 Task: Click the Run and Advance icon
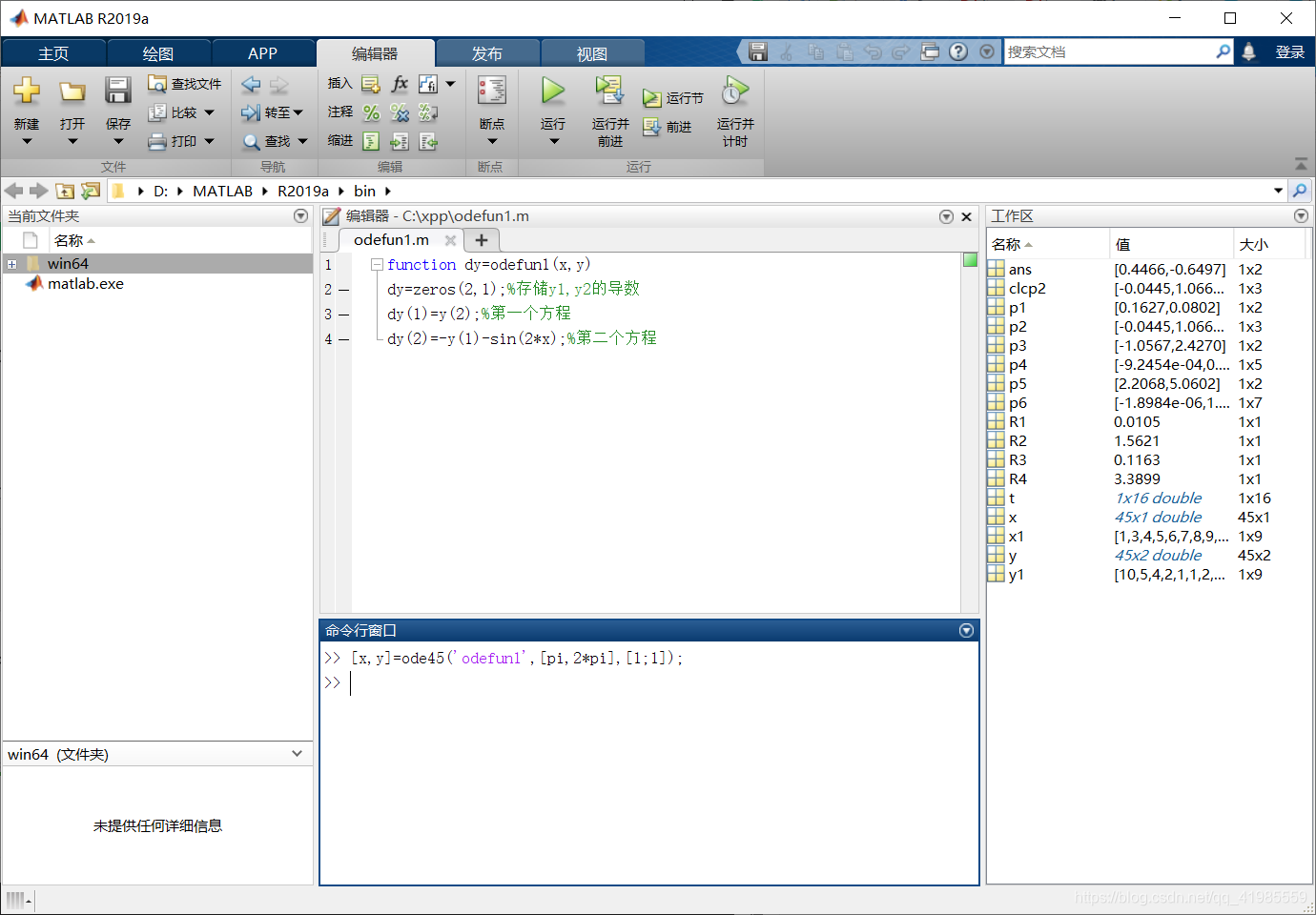(609, 91)
